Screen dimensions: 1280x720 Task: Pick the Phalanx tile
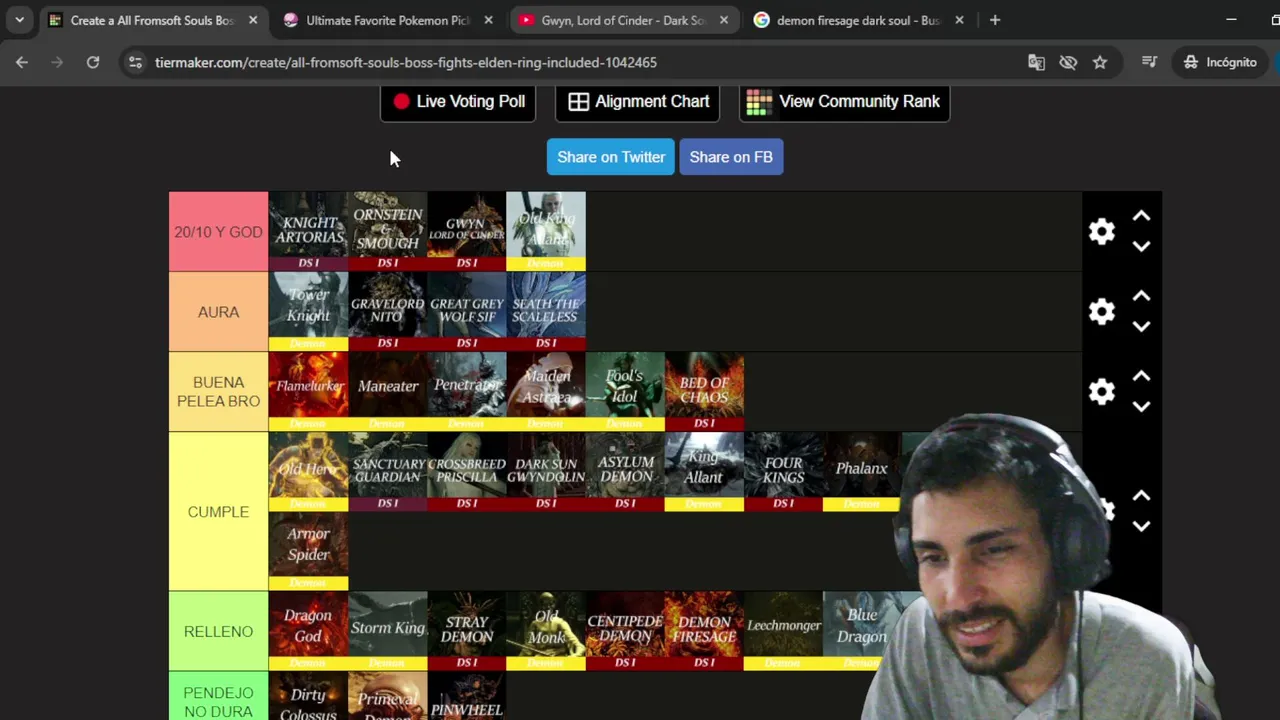(x=862, y=471)
